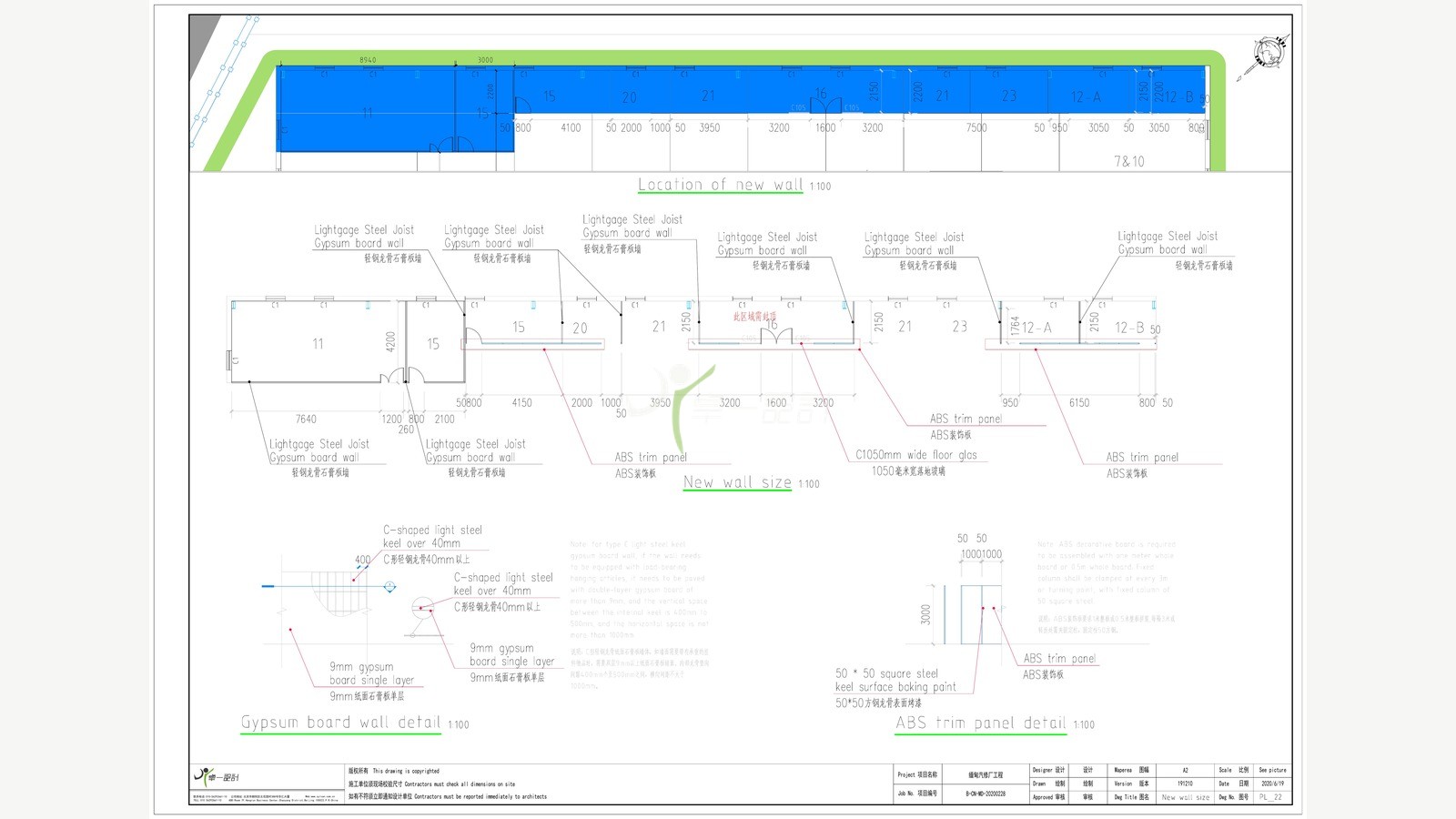Image resolution: width=1456 pixels, height=819 pixels.
Task: Click the 2020/6/19 date field in title block
Action: coord(1272,784)
